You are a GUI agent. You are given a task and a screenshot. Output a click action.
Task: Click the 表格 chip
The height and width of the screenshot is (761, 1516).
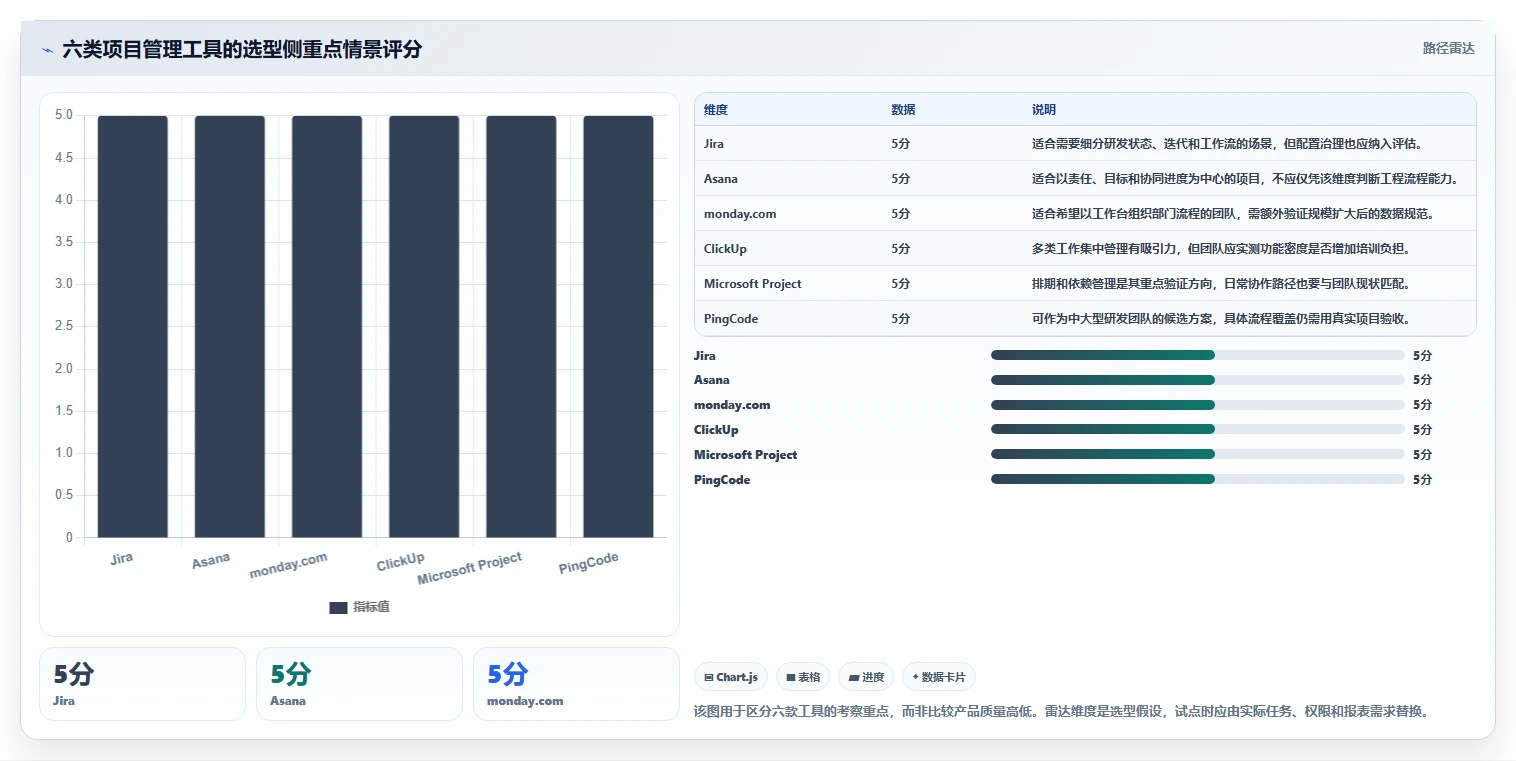(x=803, y=677)
